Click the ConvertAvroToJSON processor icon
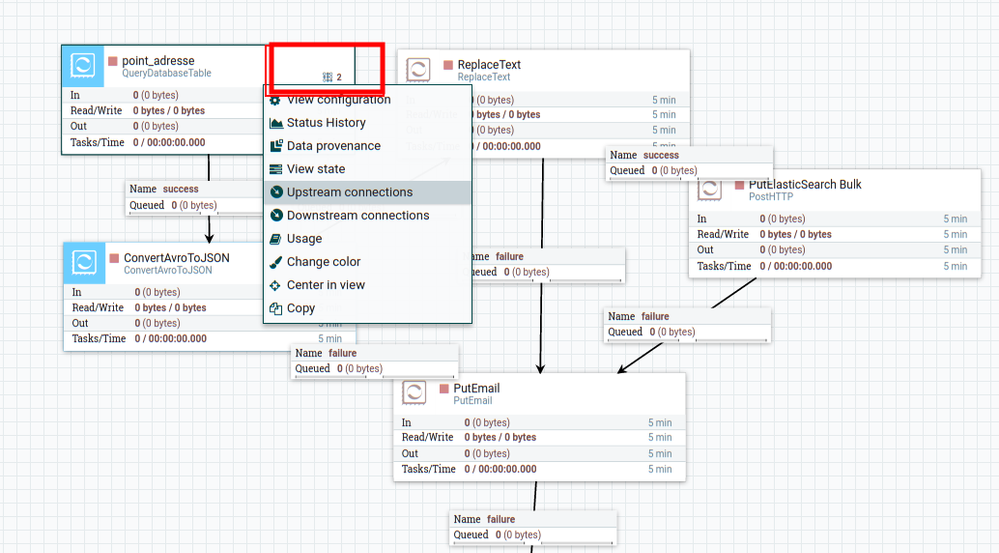The image size is (999, 553). [x=84, y=262]
